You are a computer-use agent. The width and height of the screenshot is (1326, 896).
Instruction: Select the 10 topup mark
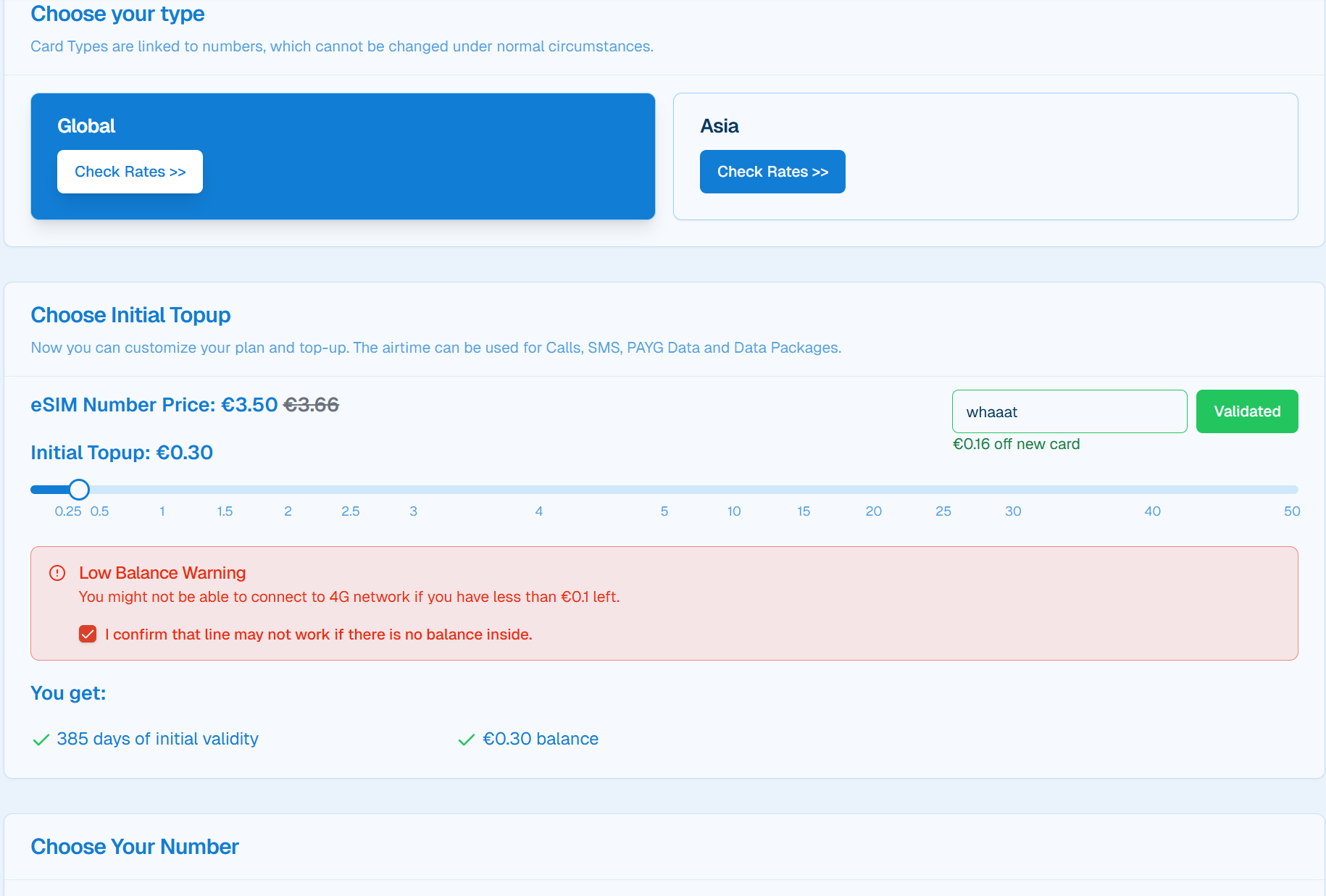click(734, 511)
